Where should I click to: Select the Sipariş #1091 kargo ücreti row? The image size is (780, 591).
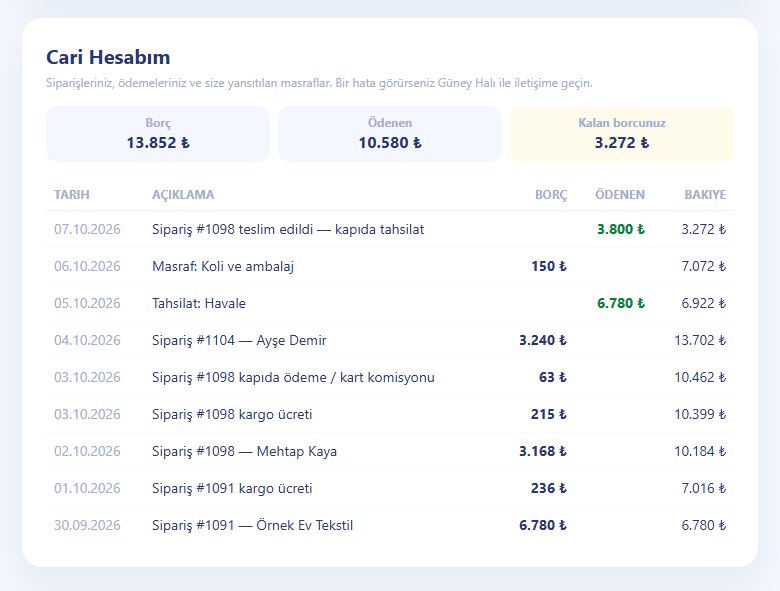pyautogui.click(x=390, y=488)
